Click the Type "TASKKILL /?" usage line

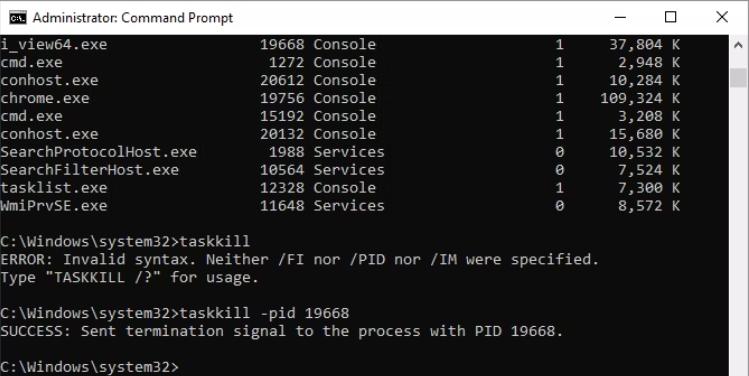point(129,278)
